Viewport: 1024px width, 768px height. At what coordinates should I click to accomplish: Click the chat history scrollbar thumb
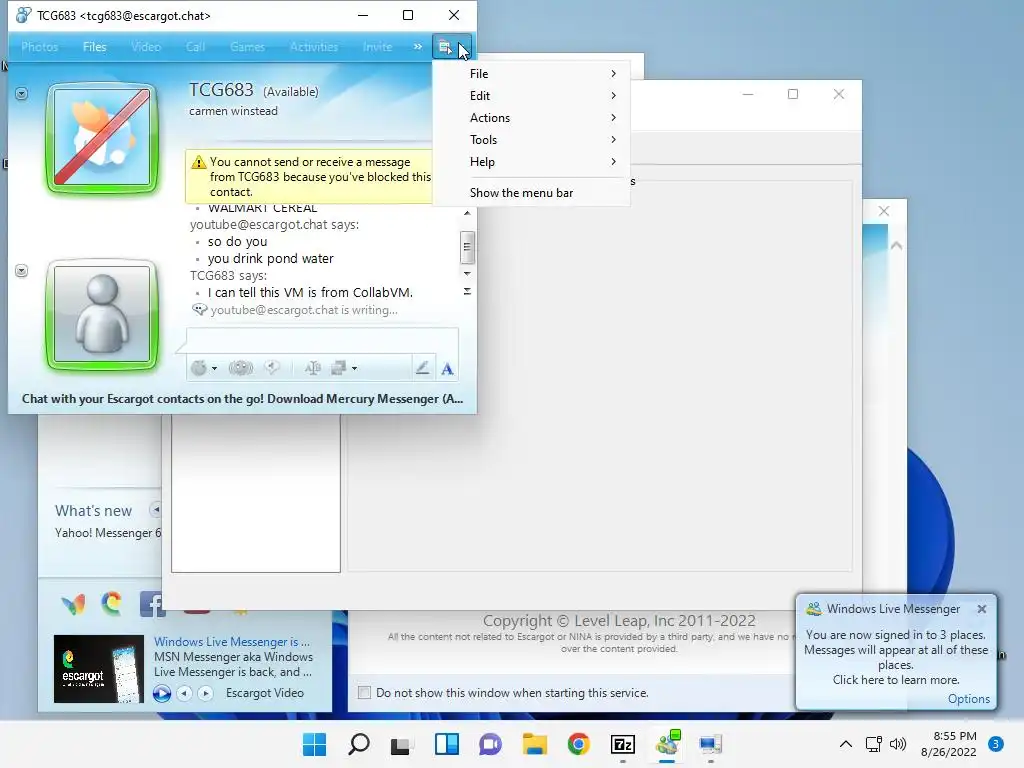[467, 247]
